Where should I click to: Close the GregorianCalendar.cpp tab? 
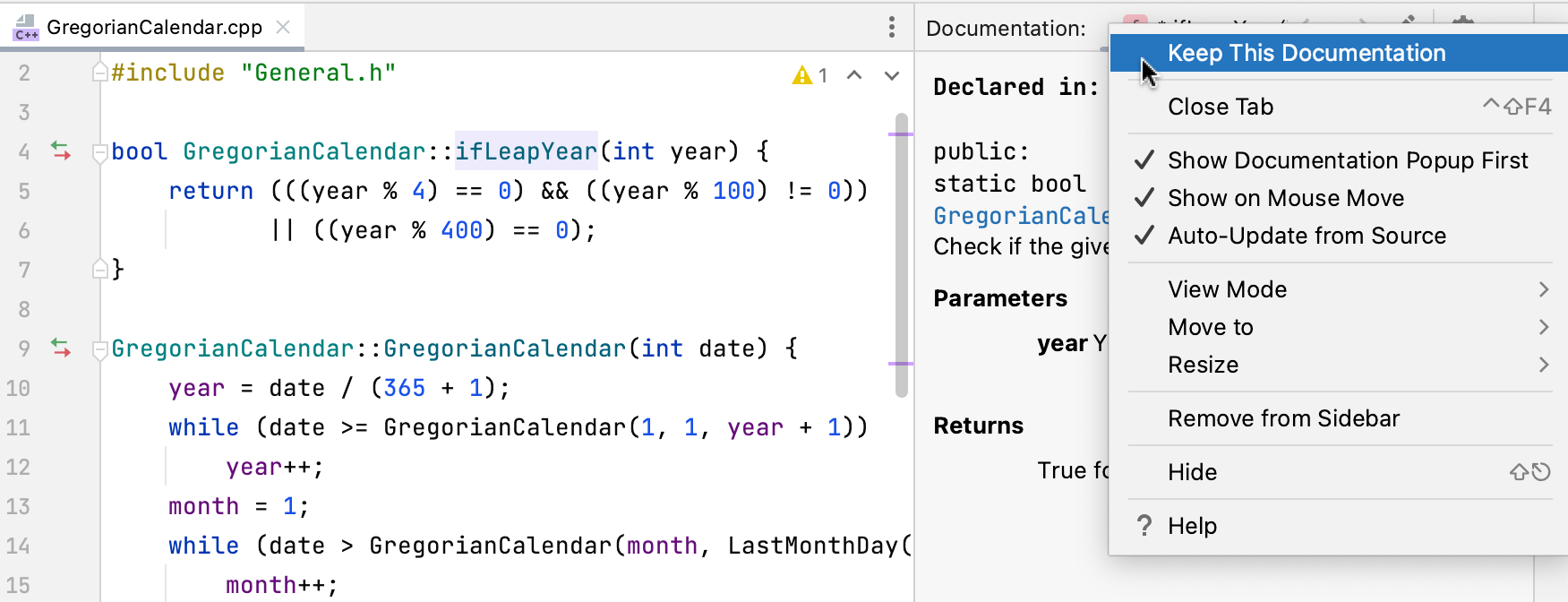pos(283,27)
